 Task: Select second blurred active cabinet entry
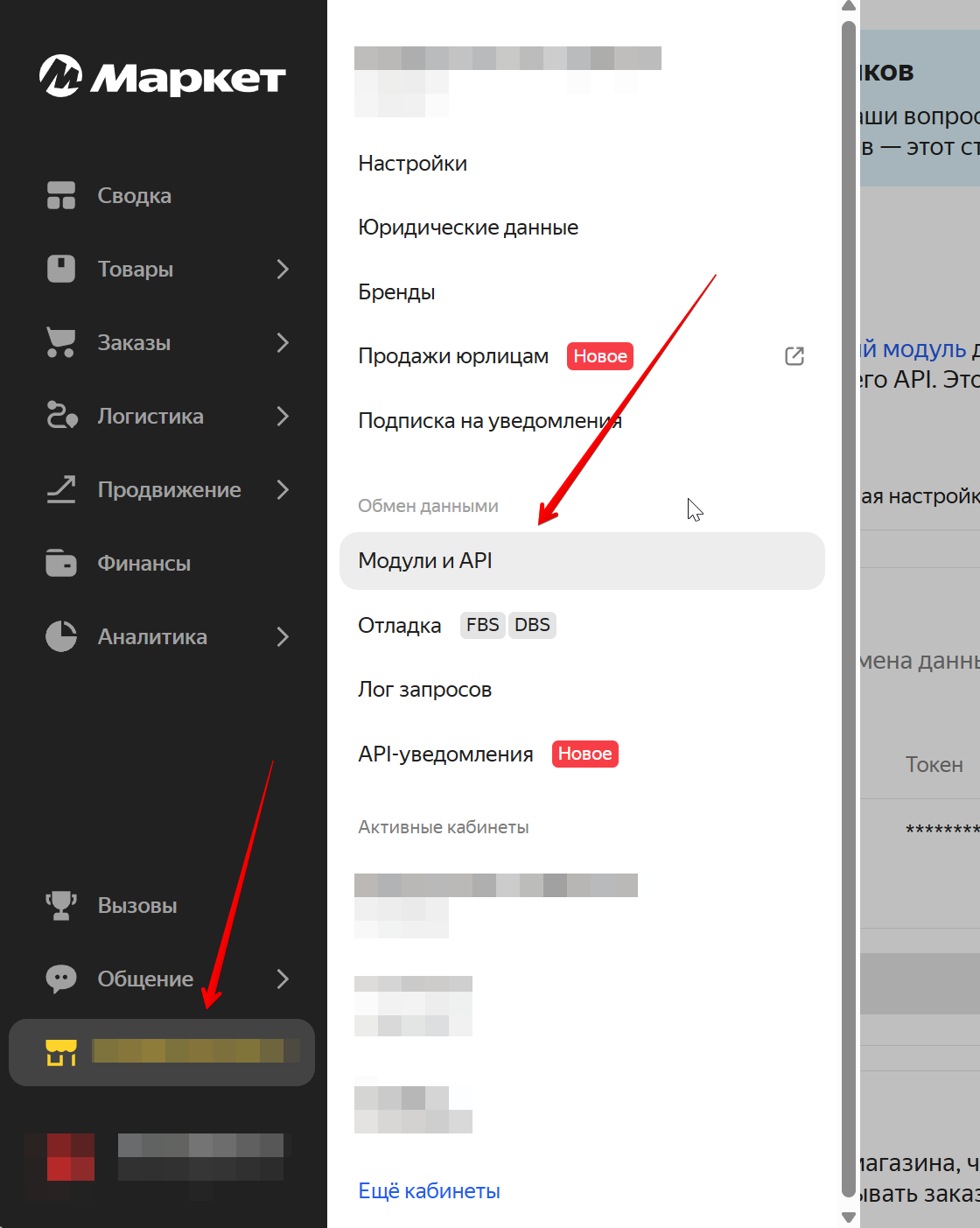413,1007
